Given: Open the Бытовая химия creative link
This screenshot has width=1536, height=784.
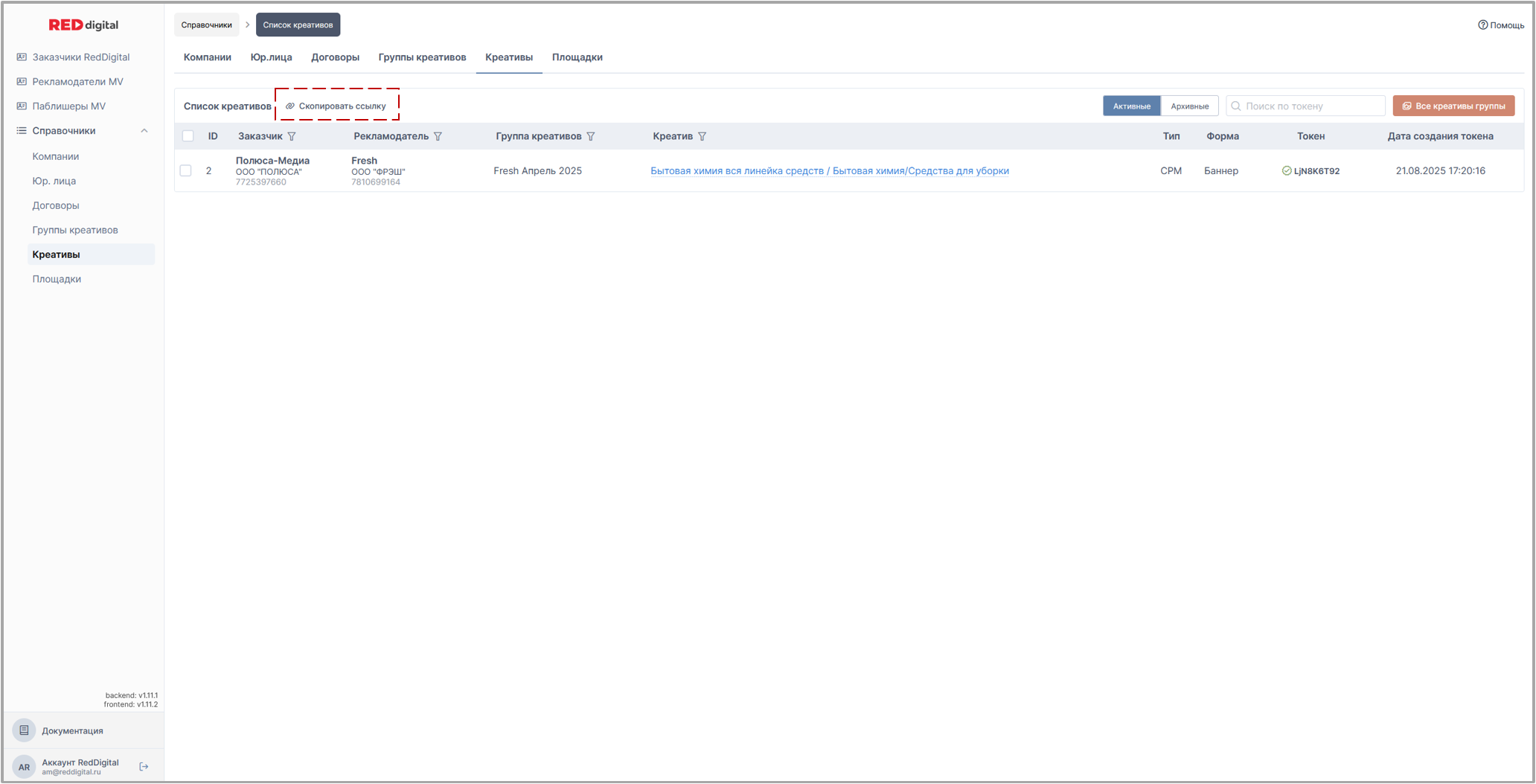Looking at the screenshot, I should 829,171.
